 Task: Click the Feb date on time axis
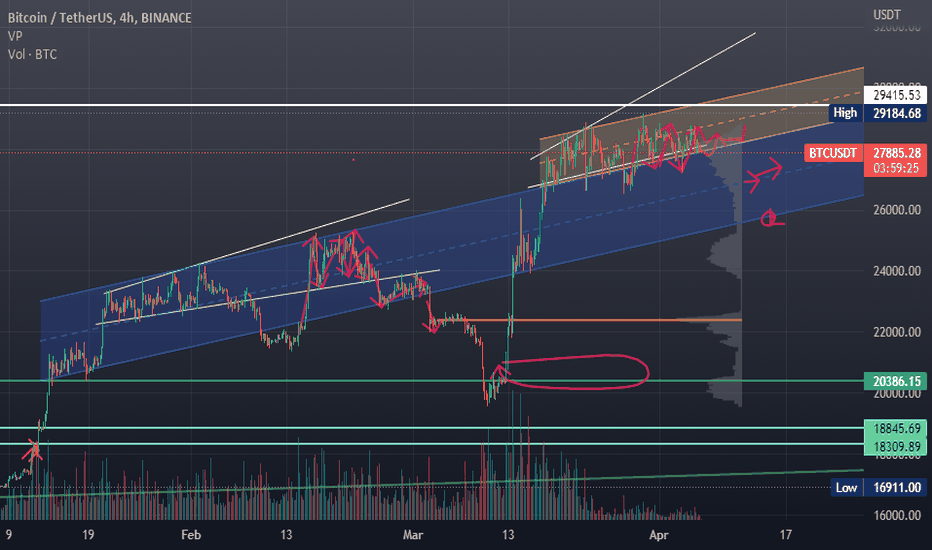point(191,535)
